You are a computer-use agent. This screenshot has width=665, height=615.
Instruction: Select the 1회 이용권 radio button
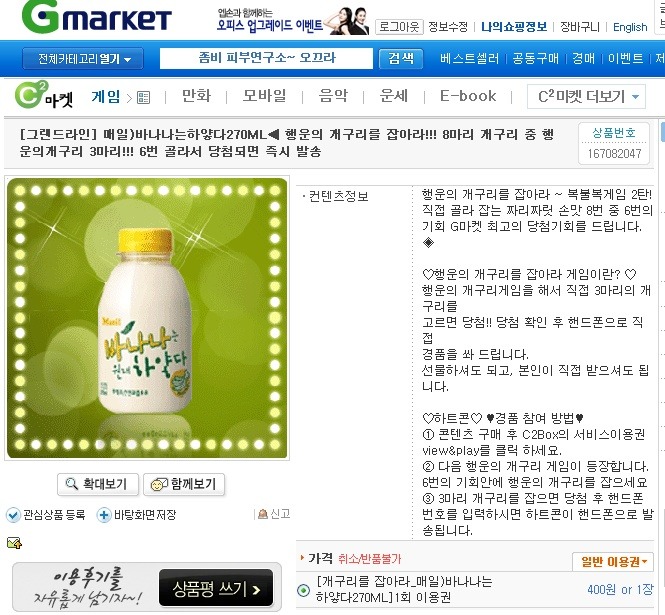point(303,590)
